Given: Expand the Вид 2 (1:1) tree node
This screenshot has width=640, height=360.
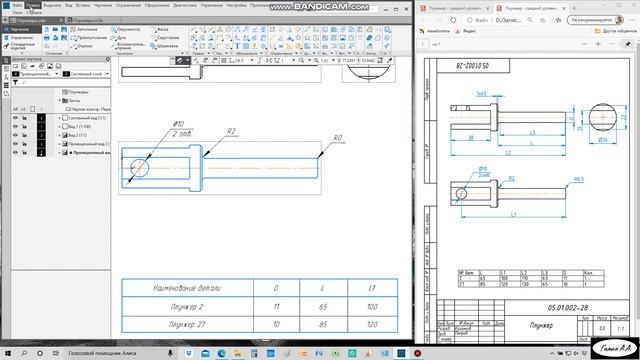Looking at the screenshot, I should (x=60, y=135).
